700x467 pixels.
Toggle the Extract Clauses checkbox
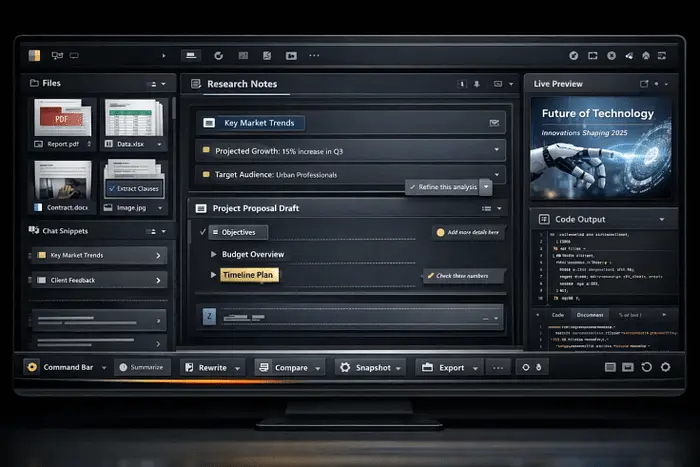pyautogui.click(x=111, y=189)
